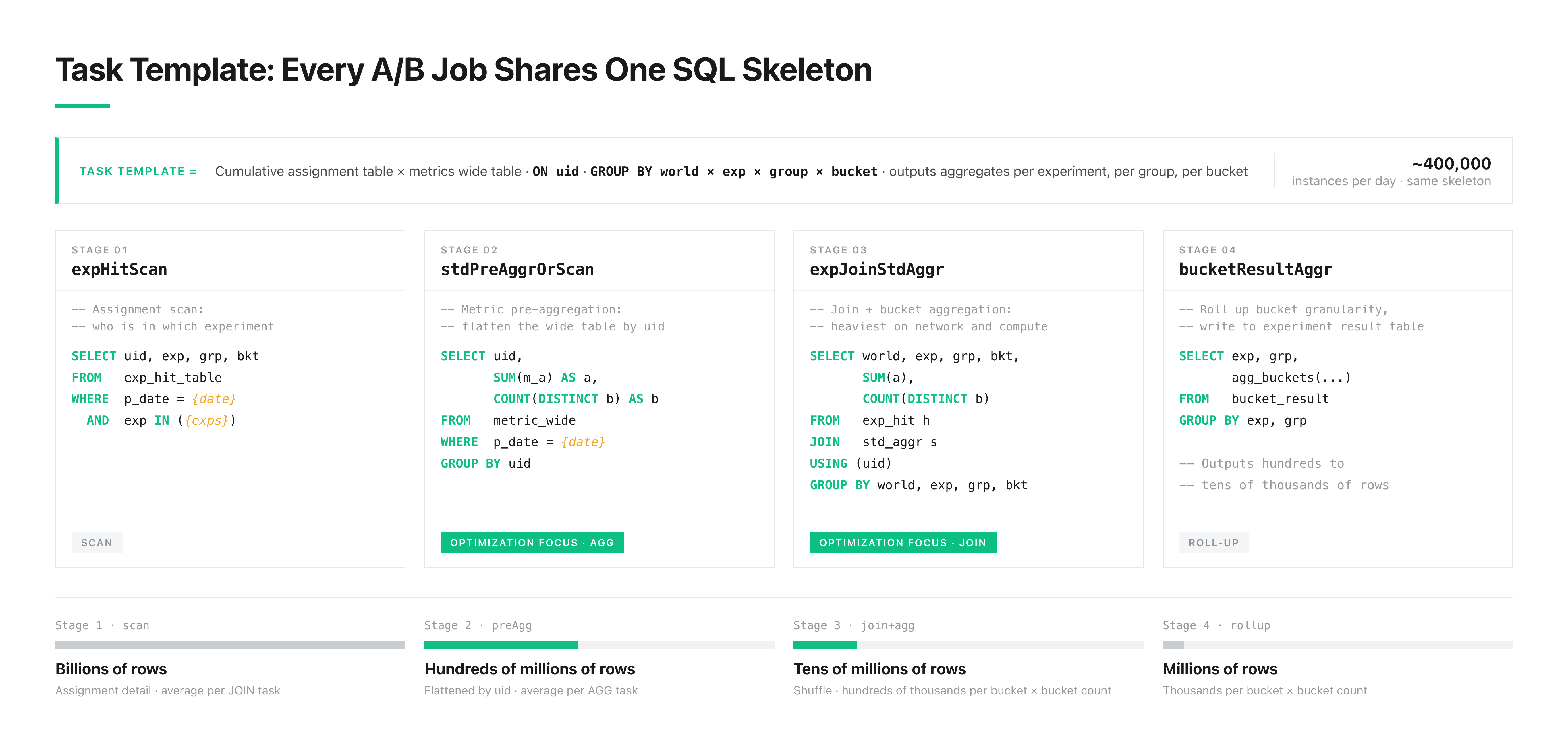
Task: Click the '-- Assignment scan:' comment
Action: click(x=138, y=309)
